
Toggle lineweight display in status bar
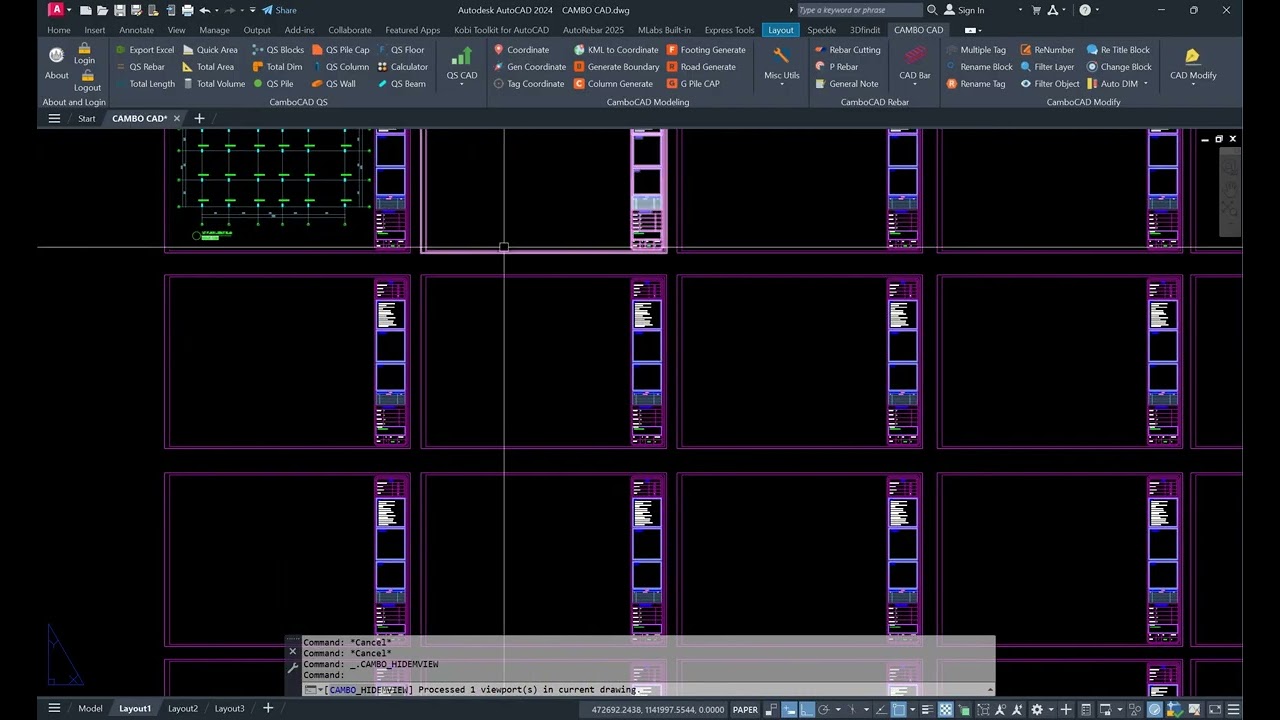(x=927, y=709)
